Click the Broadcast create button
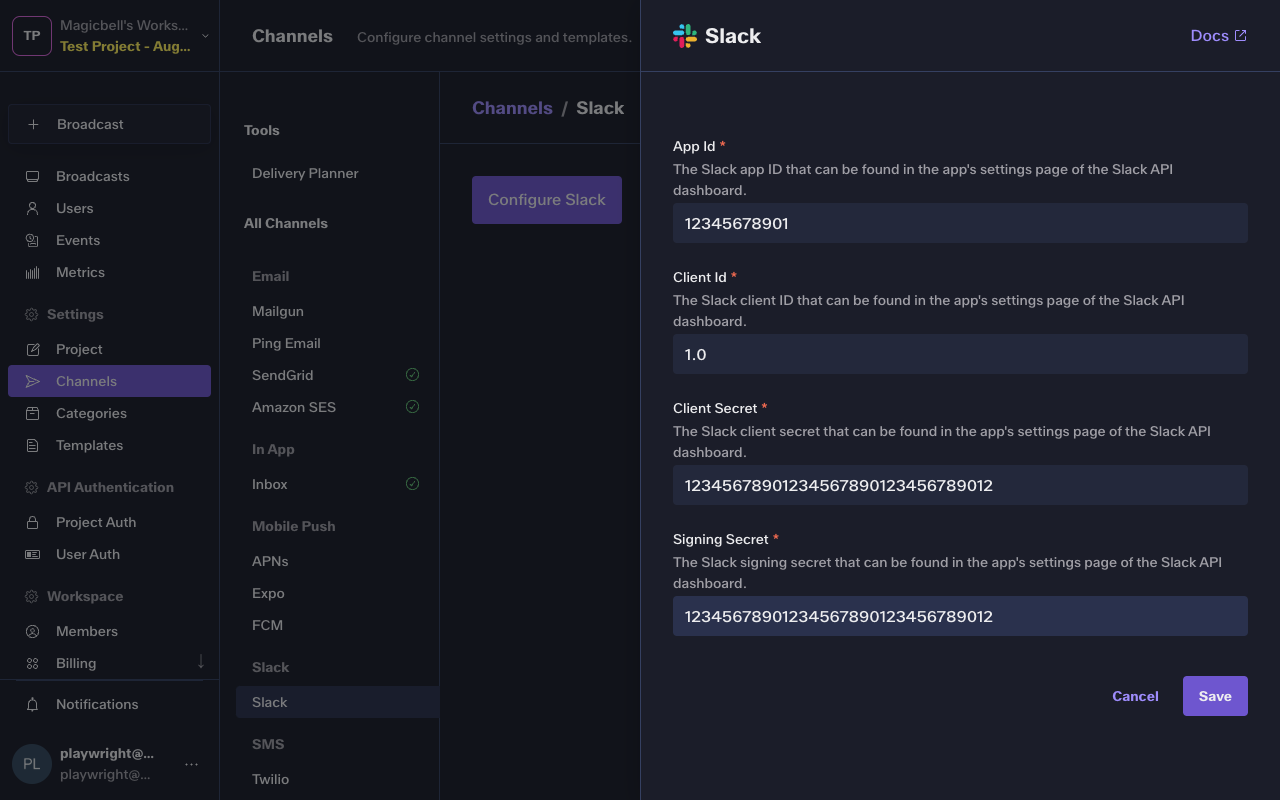This screenshot has height=800, width=1280. (x=110, y=124)
